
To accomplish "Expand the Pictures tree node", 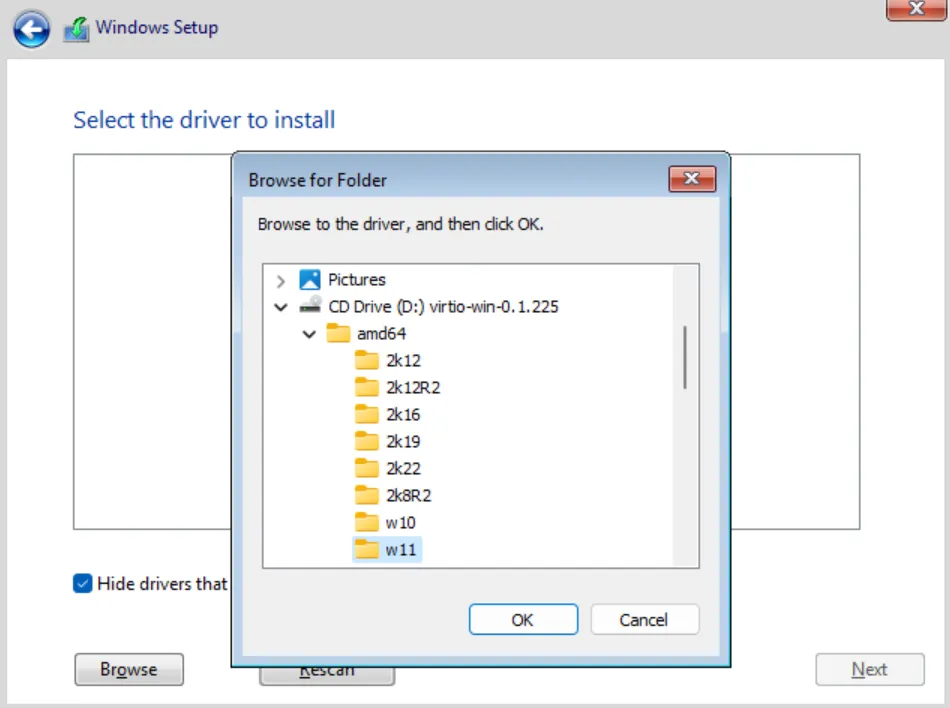I will tap(281, 280).
